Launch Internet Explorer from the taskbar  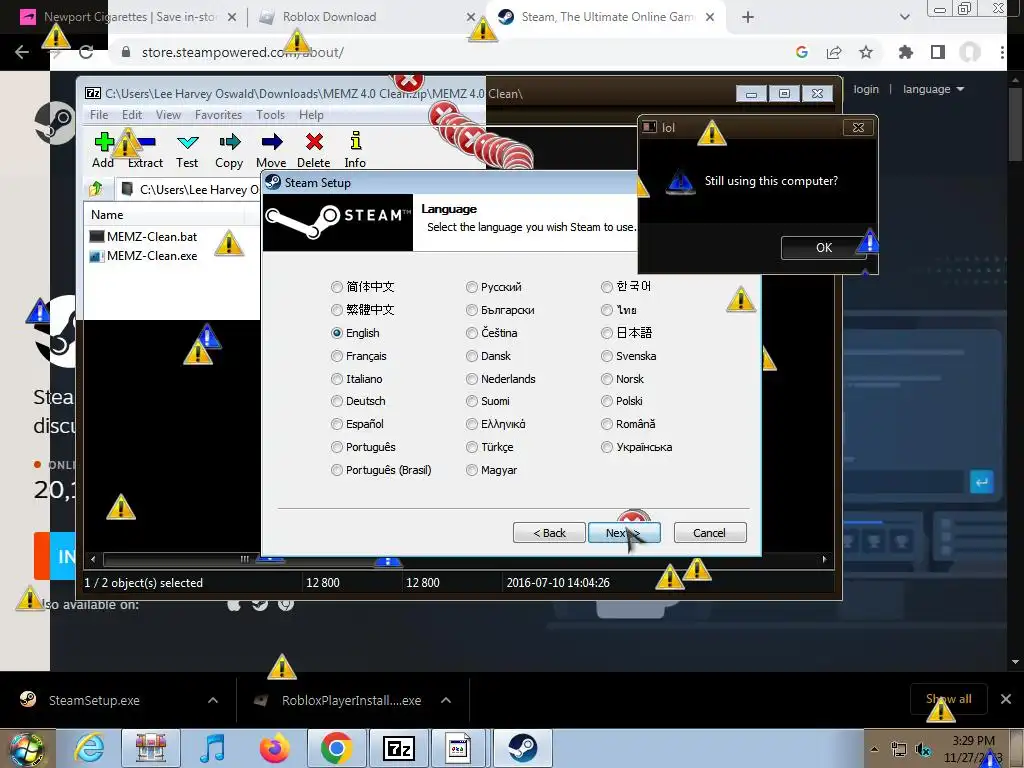(89, 748)
